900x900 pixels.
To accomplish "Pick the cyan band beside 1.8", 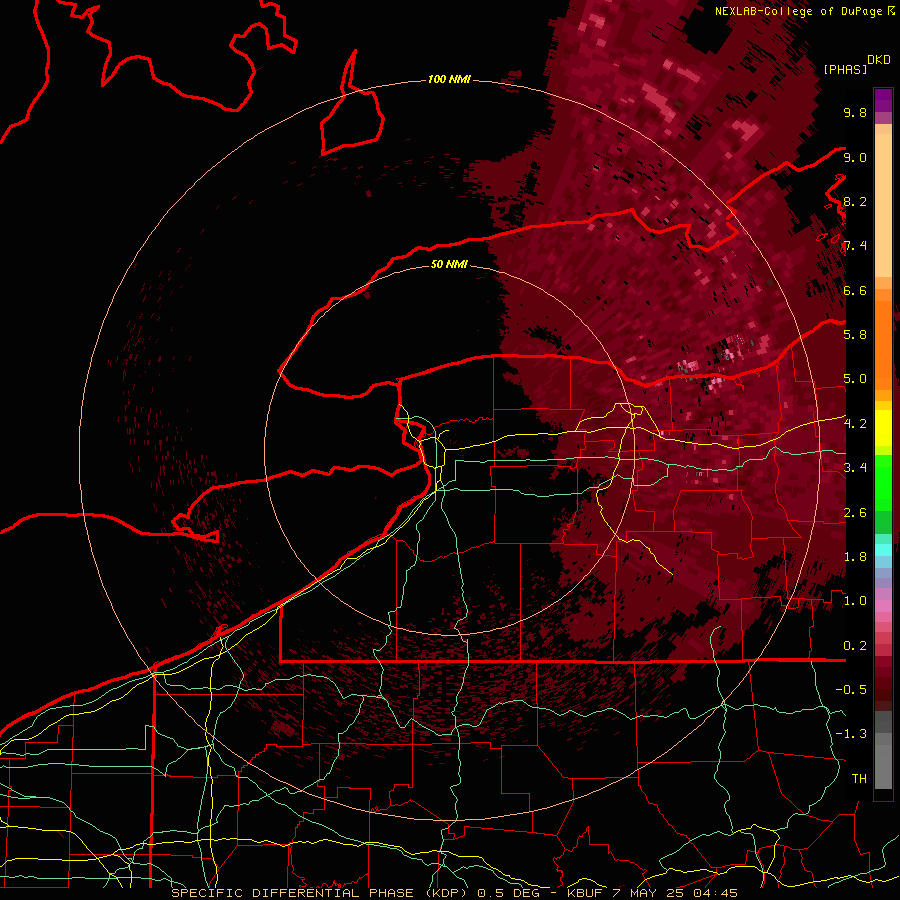I will (883, 550).
